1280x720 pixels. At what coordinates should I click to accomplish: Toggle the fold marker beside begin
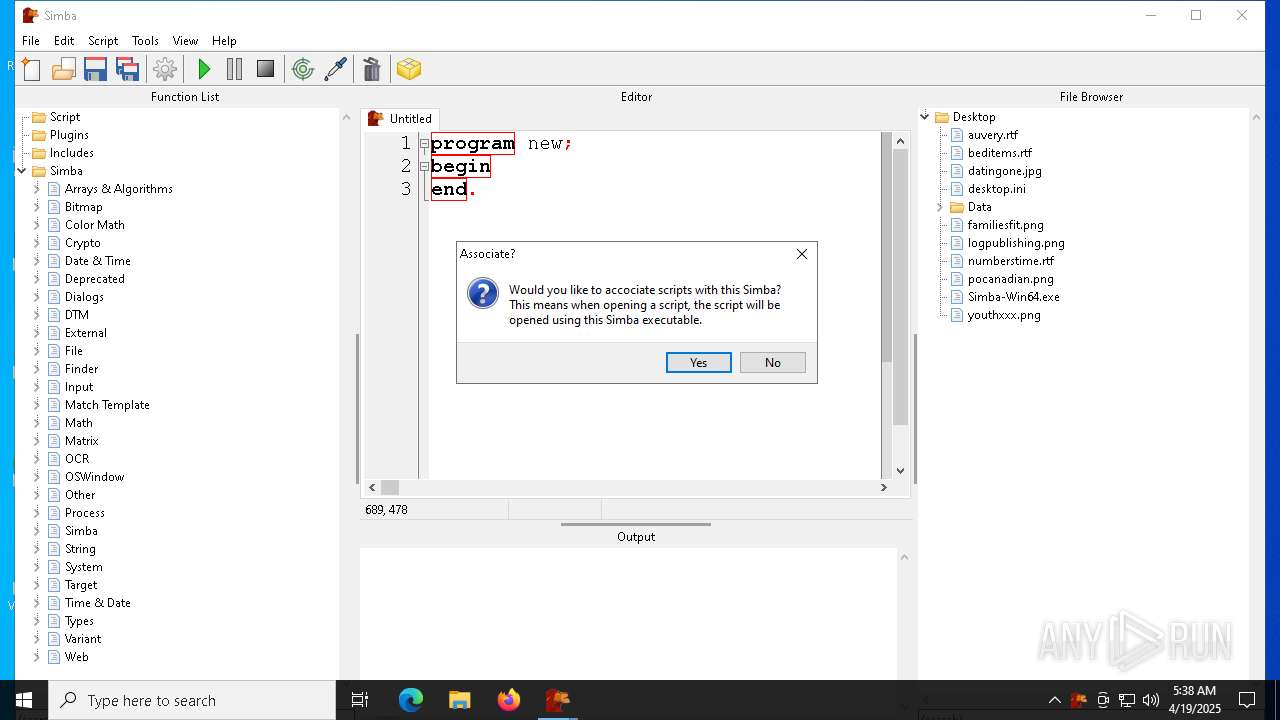[x=424, y=166]
